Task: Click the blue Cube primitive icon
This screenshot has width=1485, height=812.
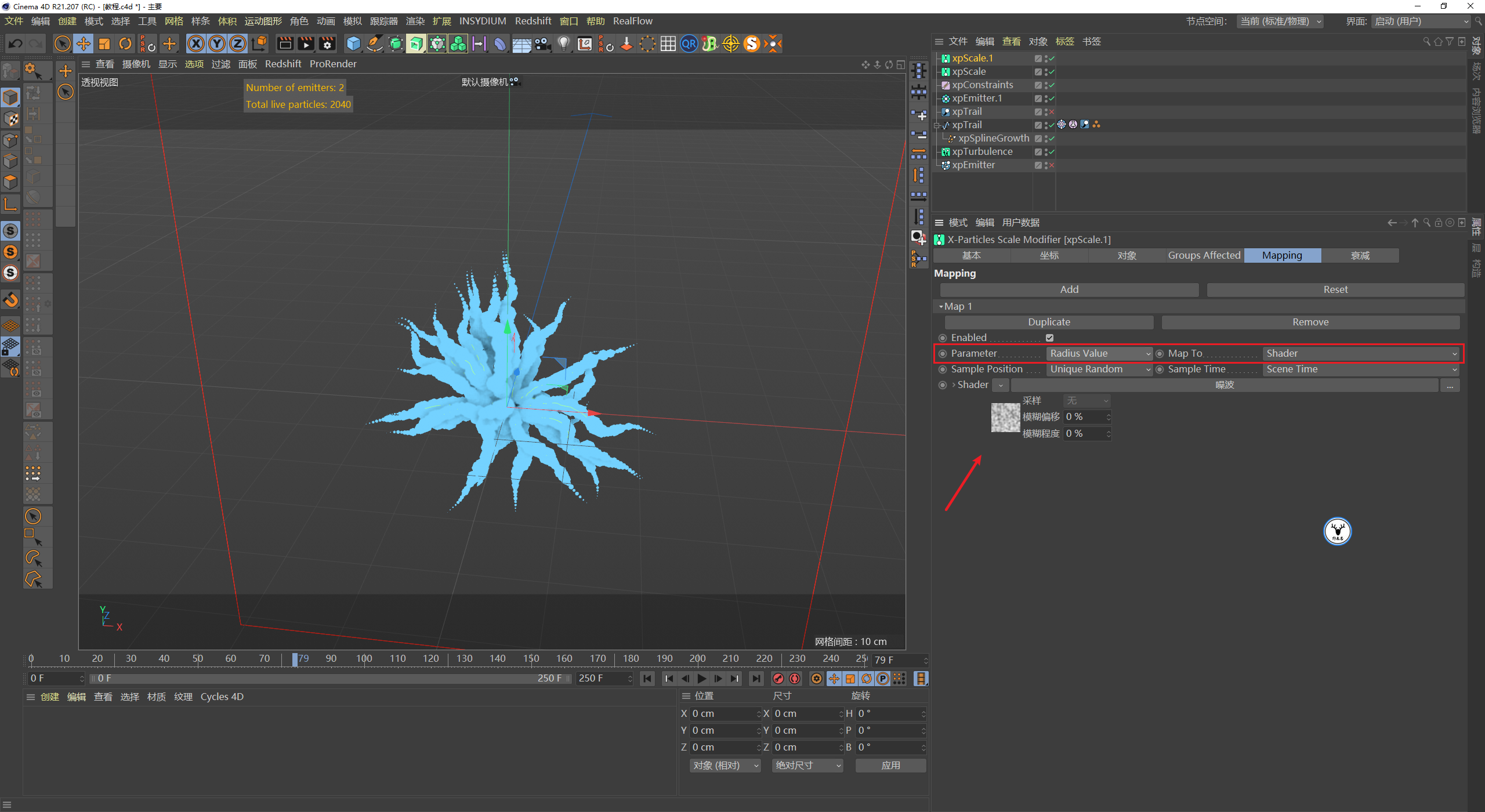Action: pyautogui.click(x=353, y=43)
